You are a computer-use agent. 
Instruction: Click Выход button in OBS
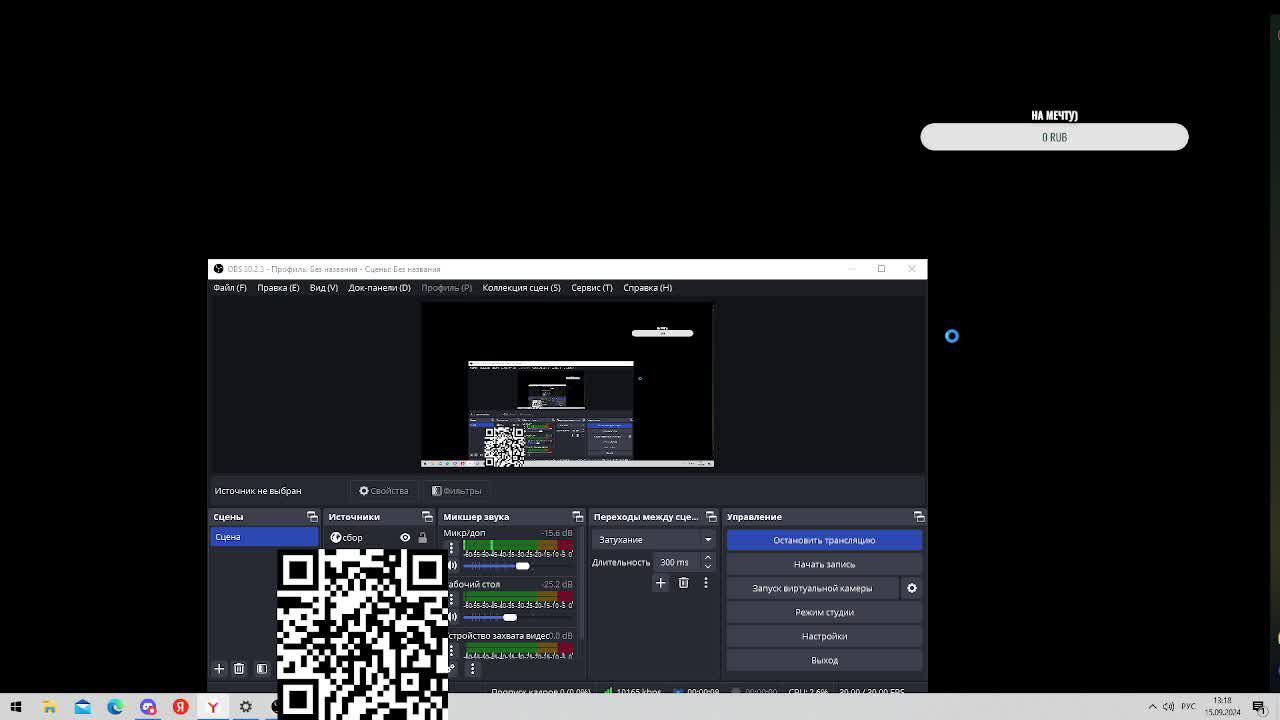pyautogui.click(x=824, y=660)
